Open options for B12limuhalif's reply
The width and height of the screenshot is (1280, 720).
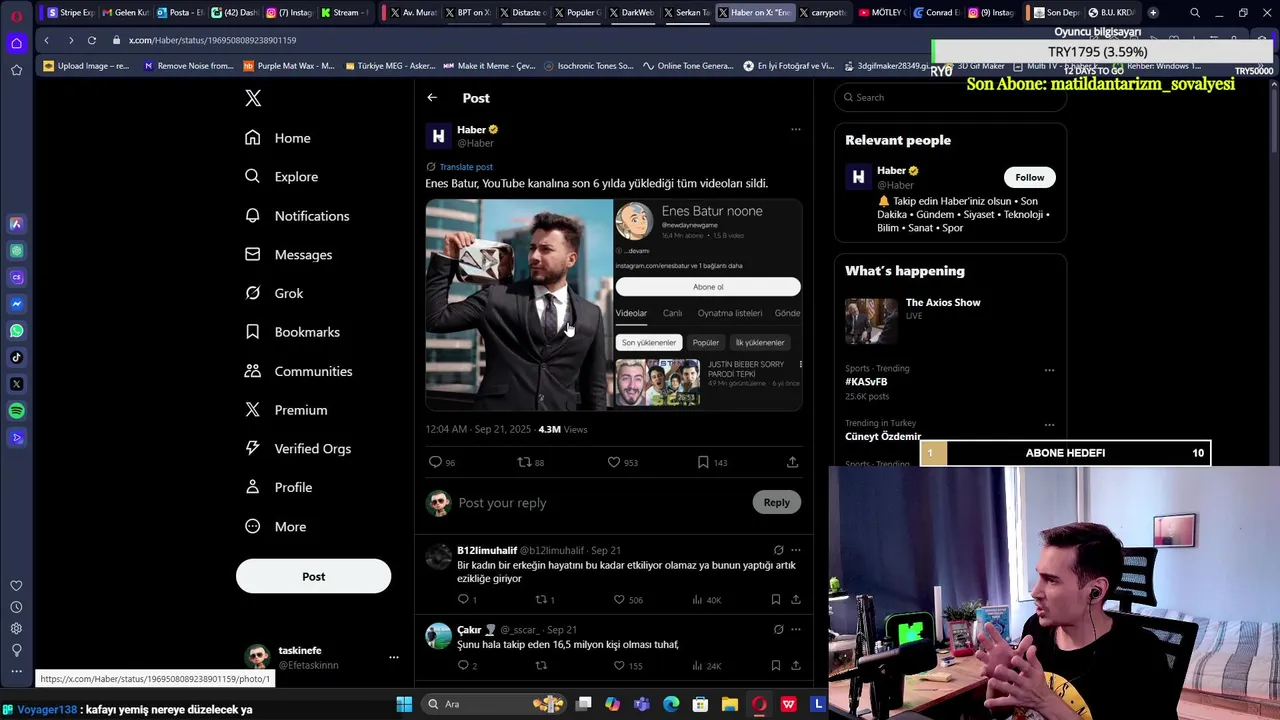tap(796, 550)
